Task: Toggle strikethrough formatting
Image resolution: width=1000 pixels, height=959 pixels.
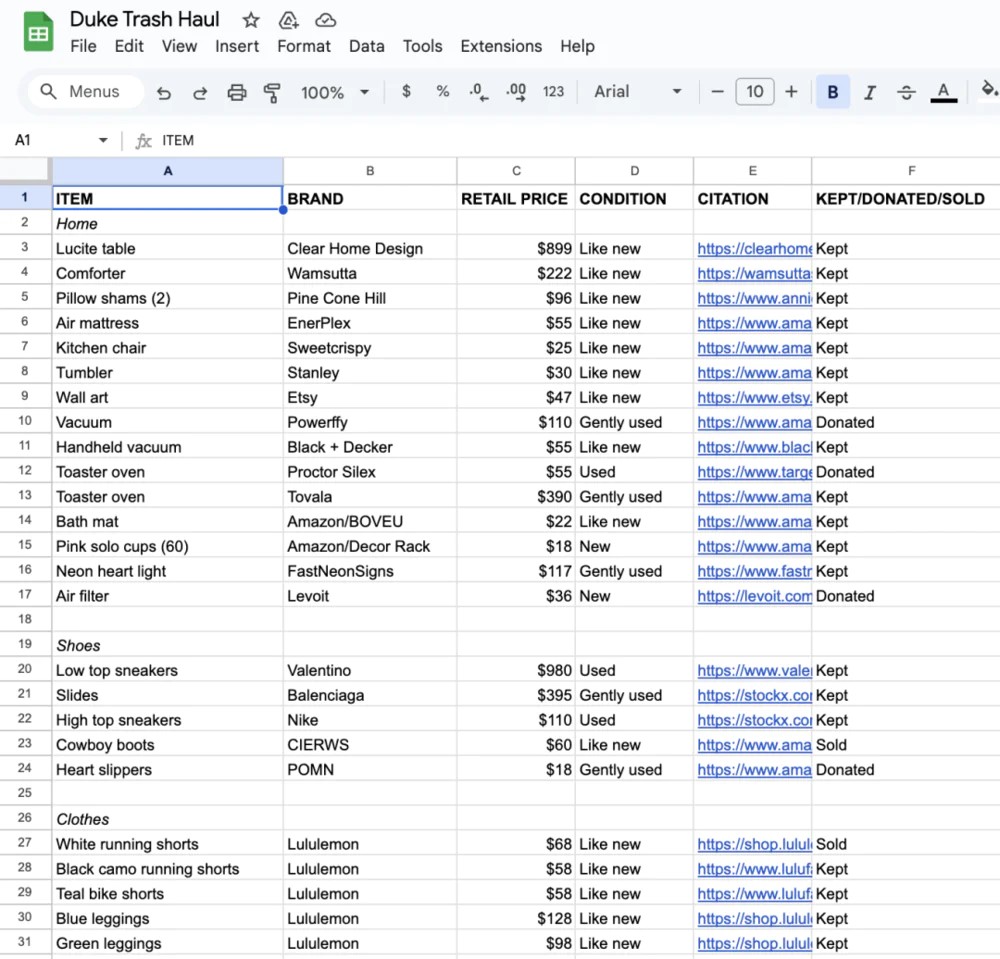Action: [906, 92]
